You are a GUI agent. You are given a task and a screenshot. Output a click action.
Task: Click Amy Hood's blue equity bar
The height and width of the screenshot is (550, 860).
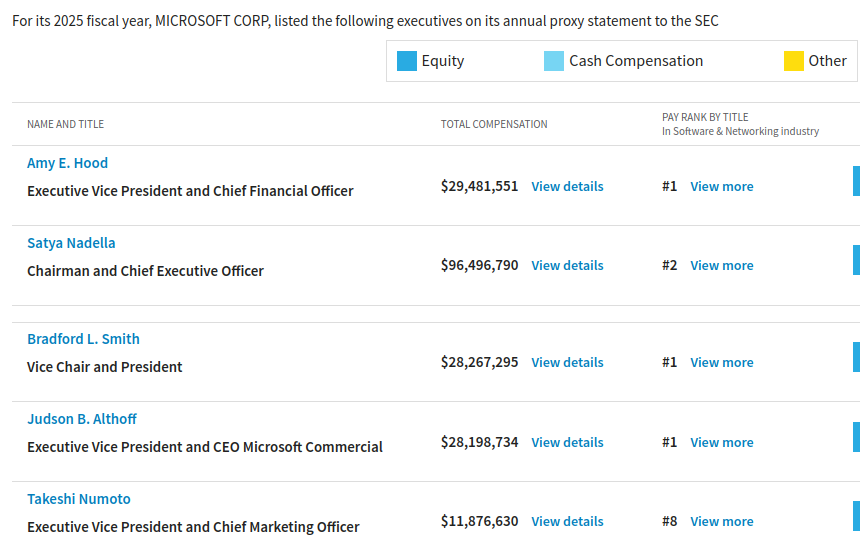[856, 181]
